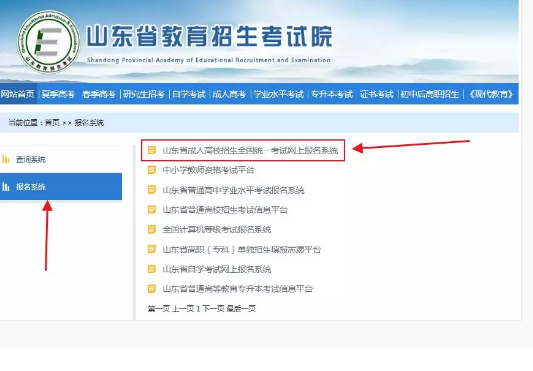Image resolution: width=533 pixels, height=371 pixels.
Task: Open 网站首页 in the navigation bar
Action: pyautogui.click(x=17, y=94)
